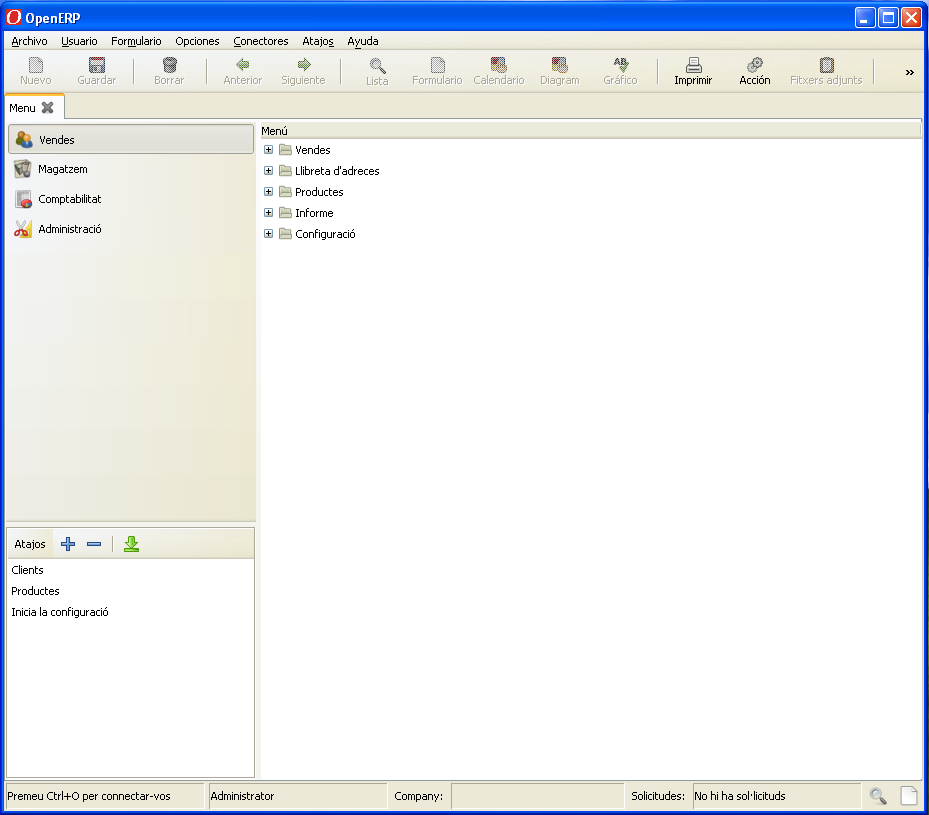The image size is (929, 815).
Task: Open the Clients shortcut
Action: [x=28, y=570]
